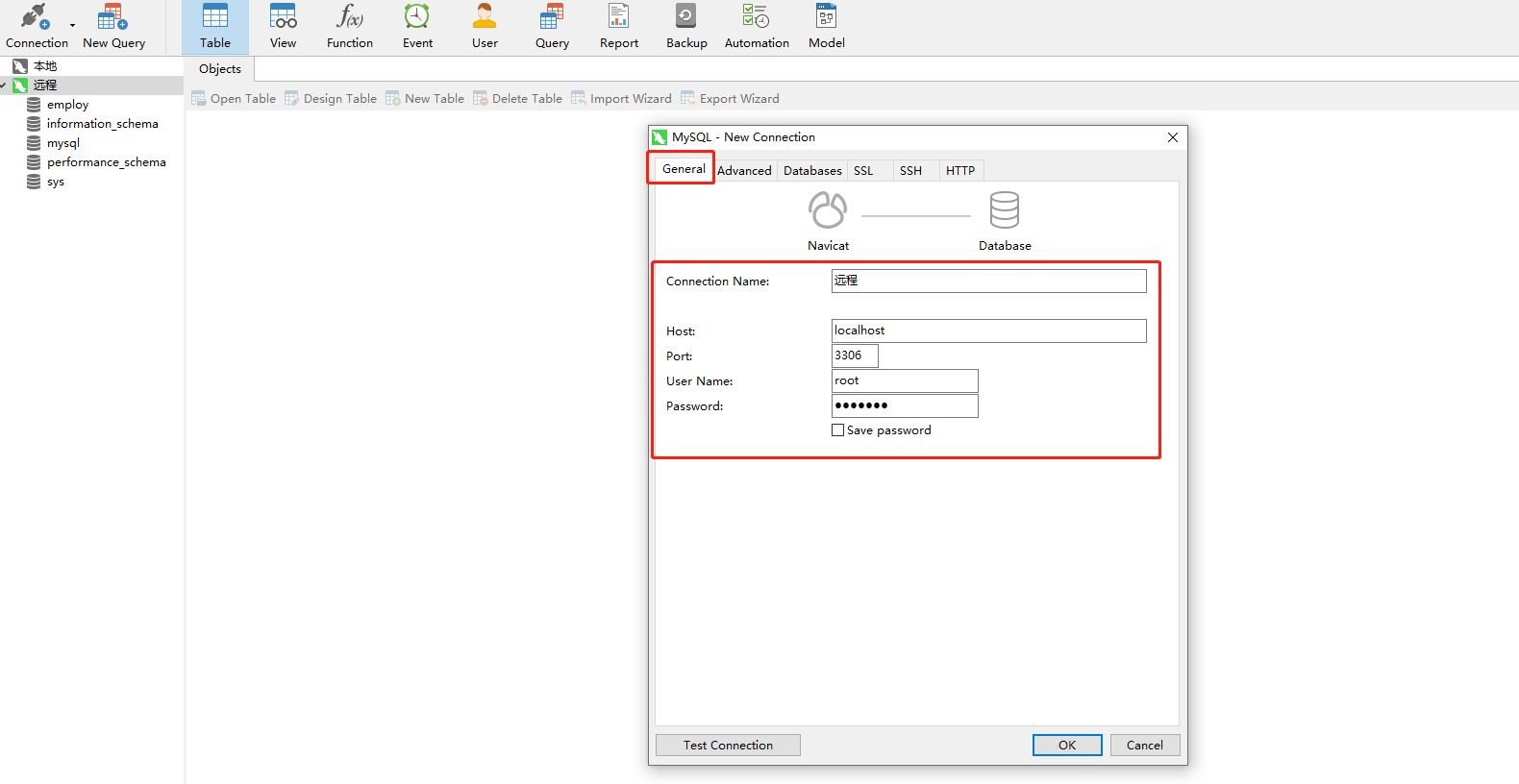
Task: Open the View objects icon
Action: pyautogui.click(x=283, y=27)
